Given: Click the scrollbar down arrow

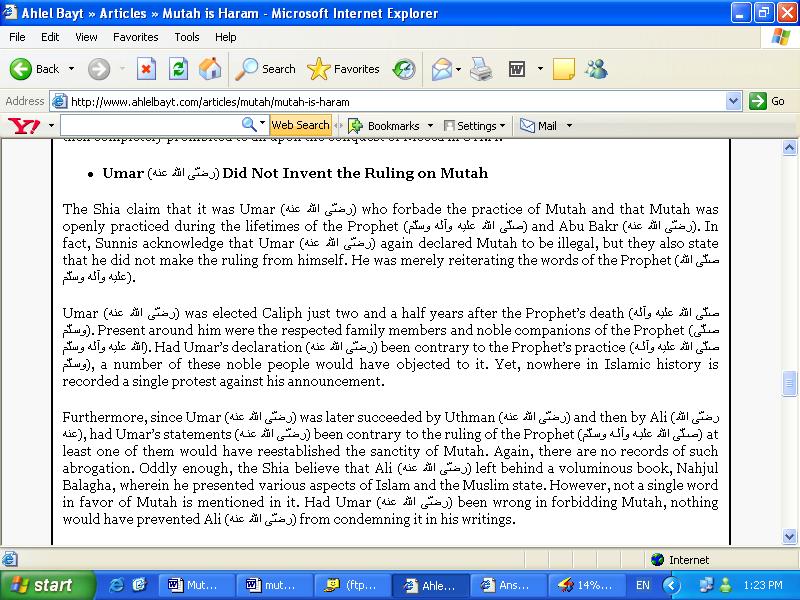Looking at the screenshot, I should pyautogui.click(x=789, y=536).
